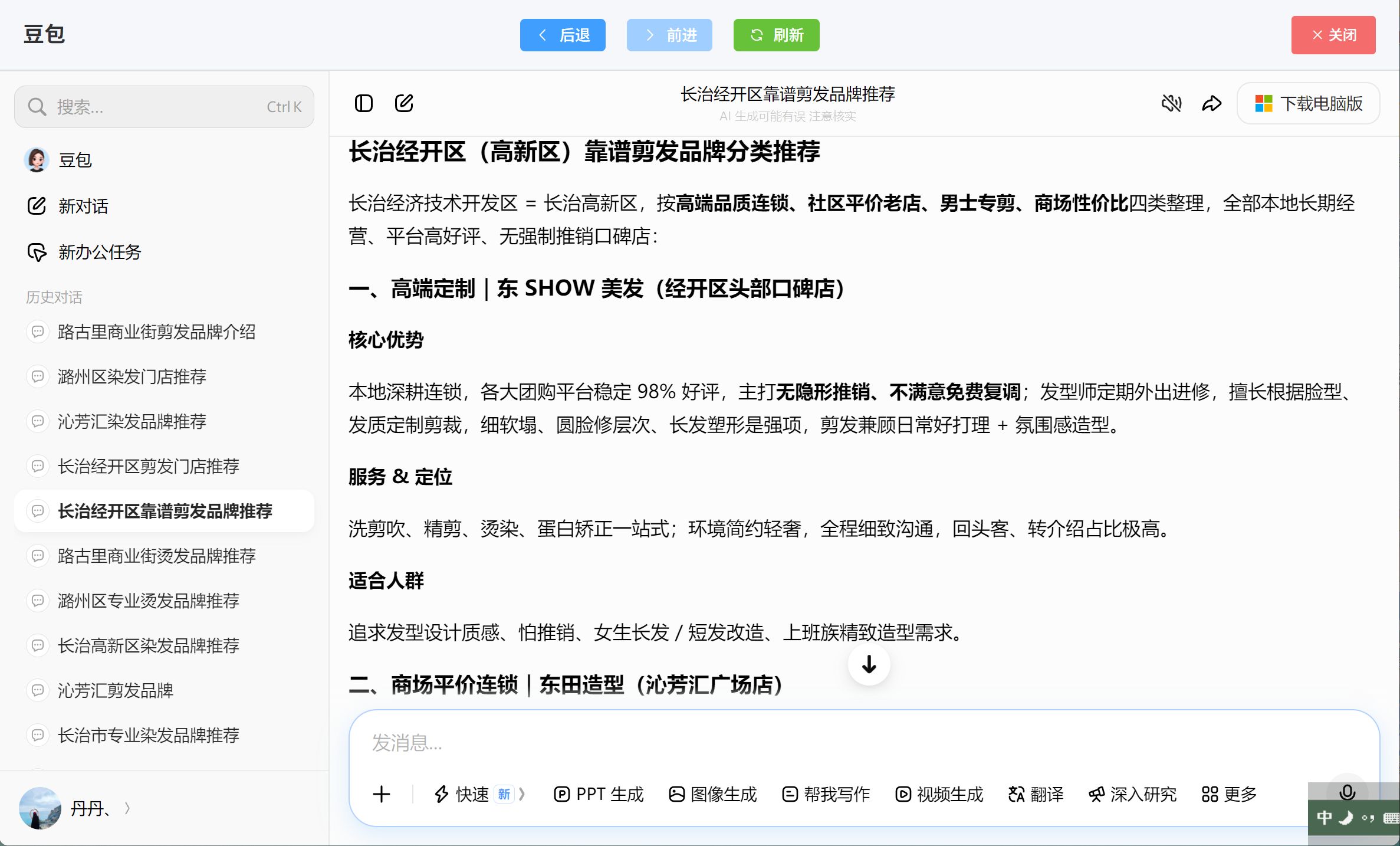Open the More (更多) tools menu

point(1229,794)
